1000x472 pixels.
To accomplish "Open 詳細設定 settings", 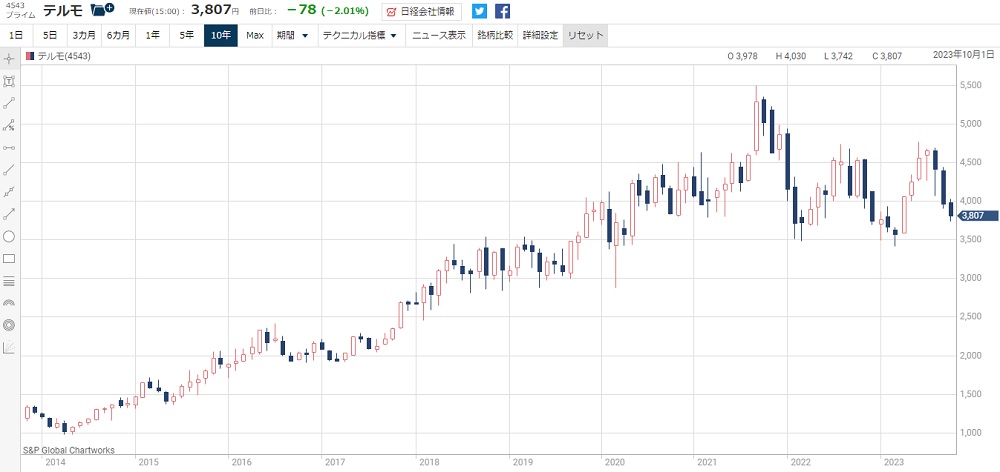I will [540, 35].
